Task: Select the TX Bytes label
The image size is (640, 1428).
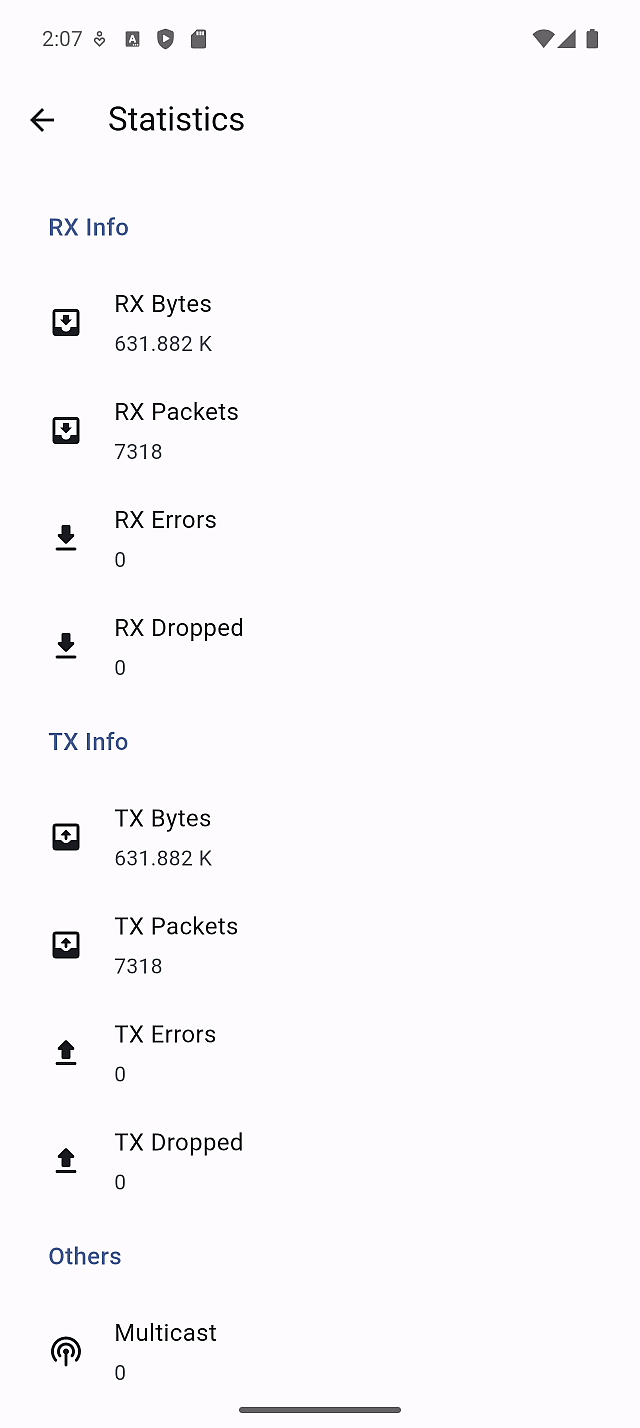Action: click(163, 818)
